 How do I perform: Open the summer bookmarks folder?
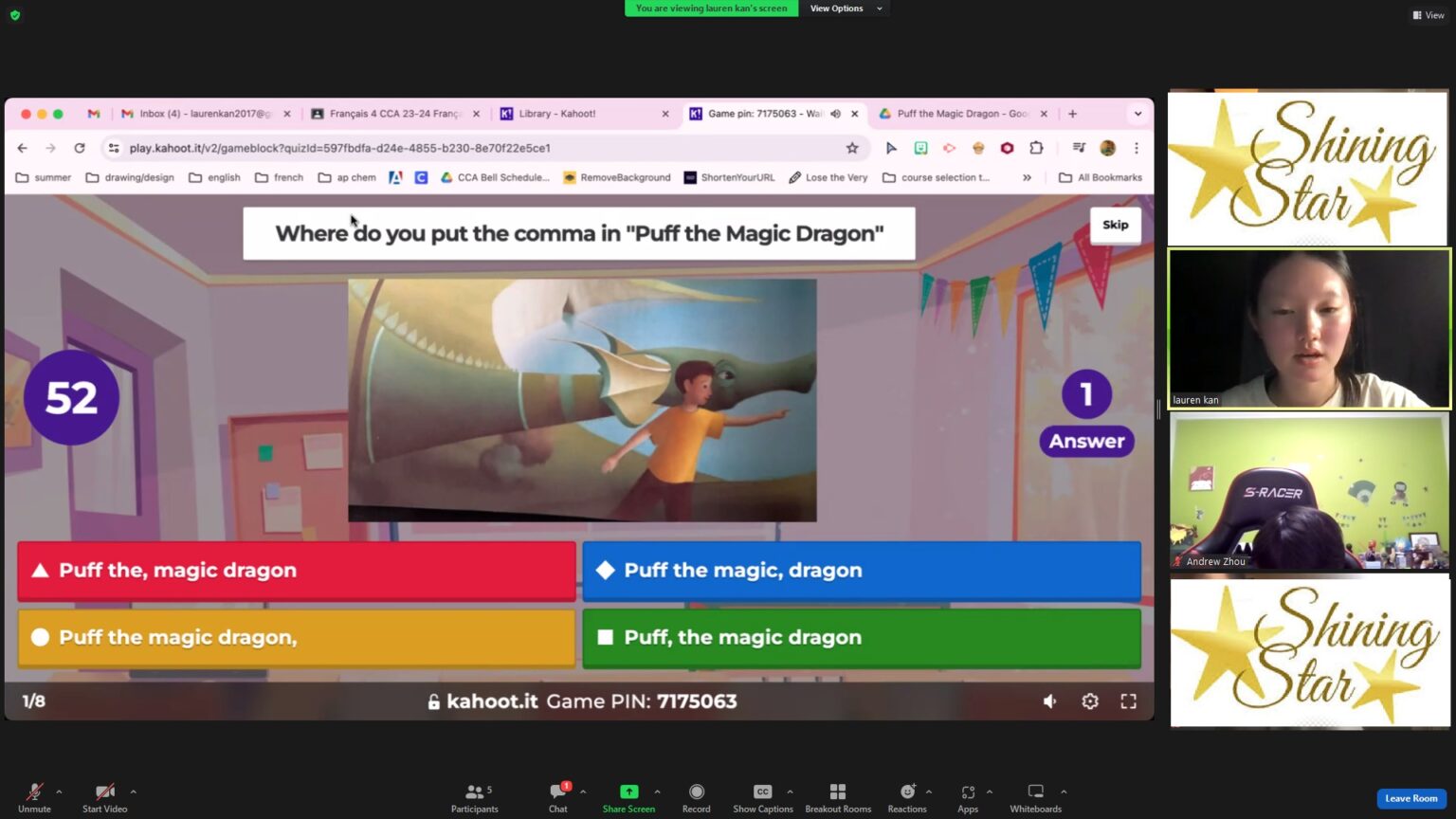point(44,177)
